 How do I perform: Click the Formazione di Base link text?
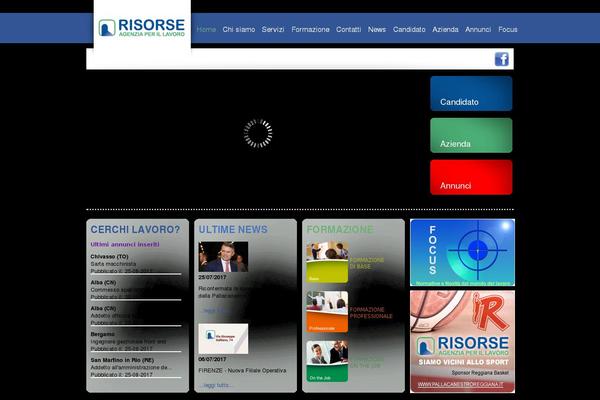pos(367,263)
